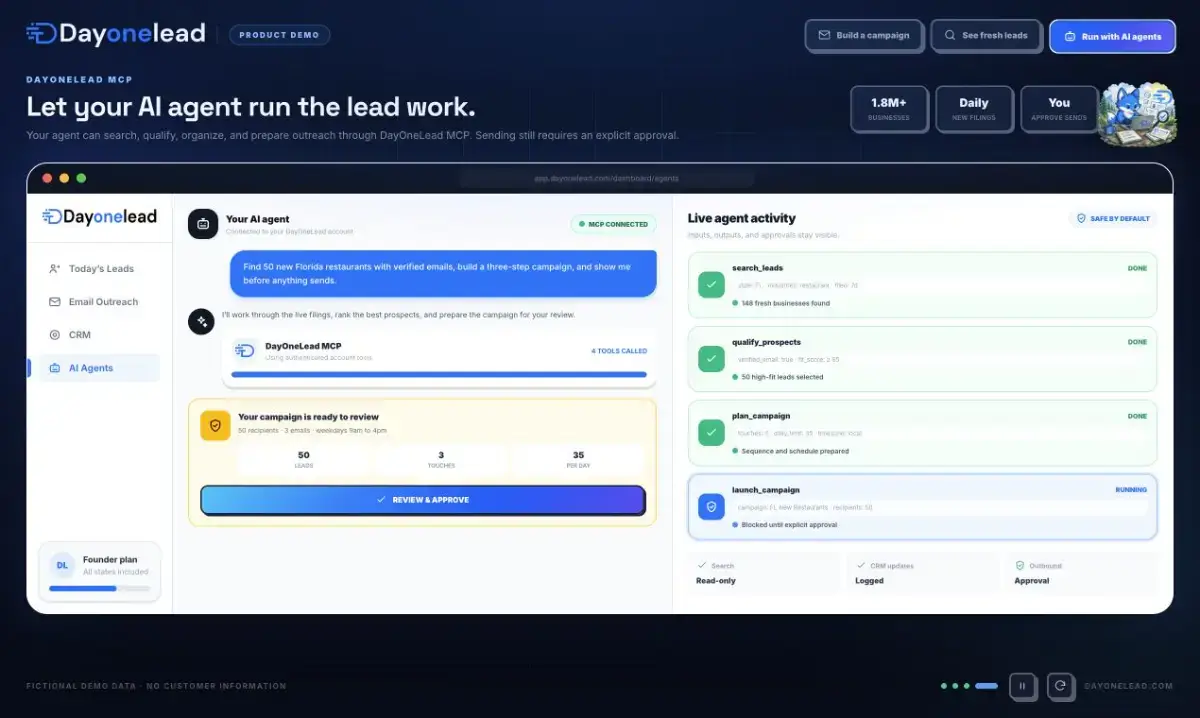The width and height of the screenshot is (1200, 718).
Task: Click the REVIEW & APPROVE button
Action: pyautogui.click(x=423, y=500)
